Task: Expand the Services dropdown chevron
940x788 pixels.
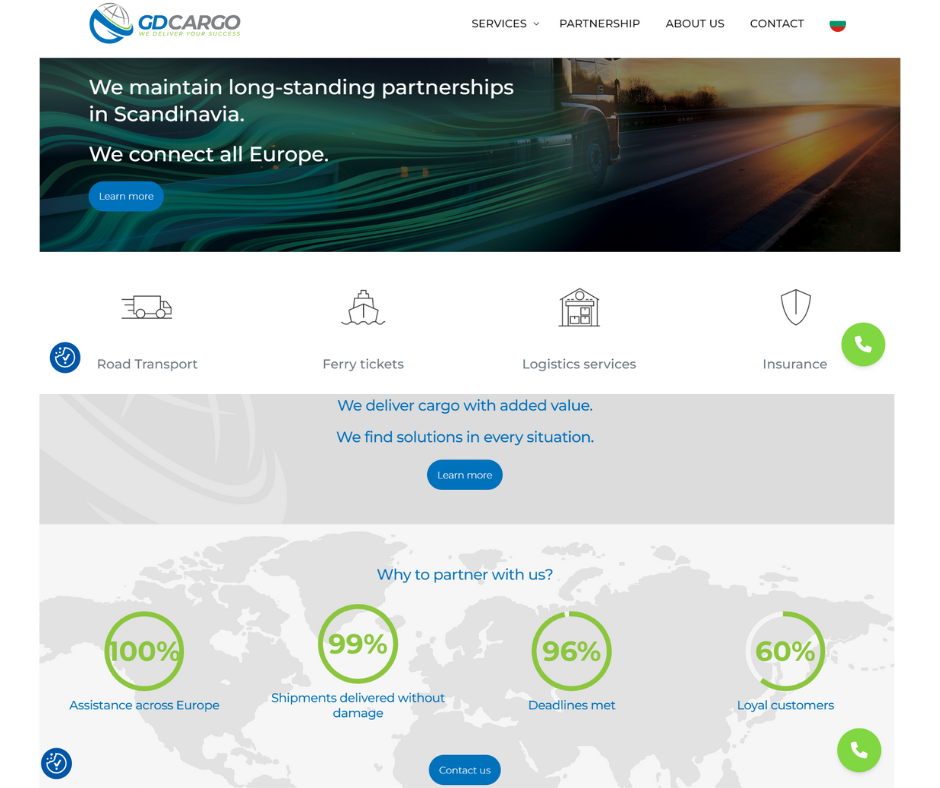Action: (x=537, y=24)
